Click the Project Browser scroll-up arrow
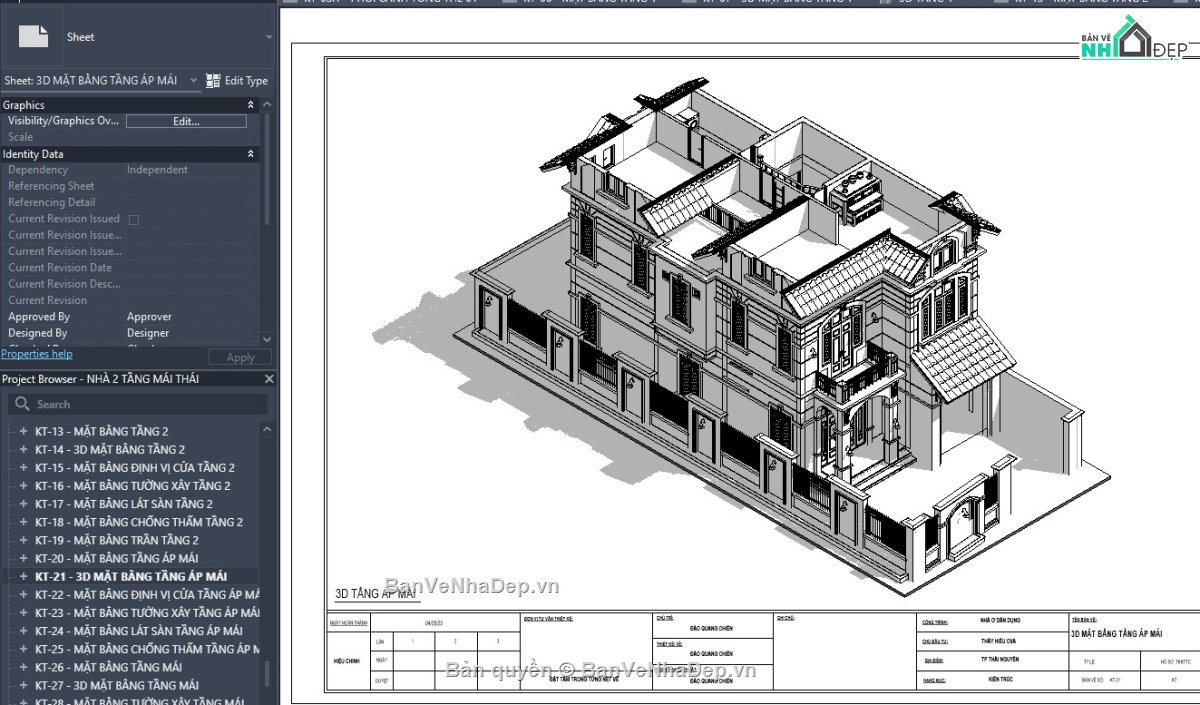 267,429
